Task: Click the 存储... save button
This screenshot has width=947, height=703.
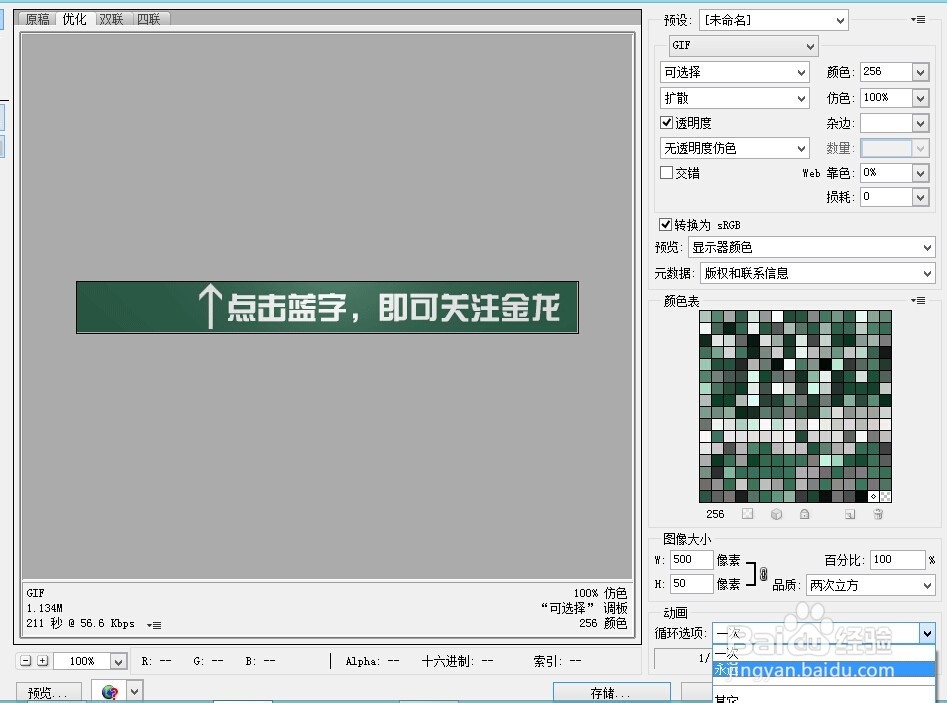Action: point(611,693)
